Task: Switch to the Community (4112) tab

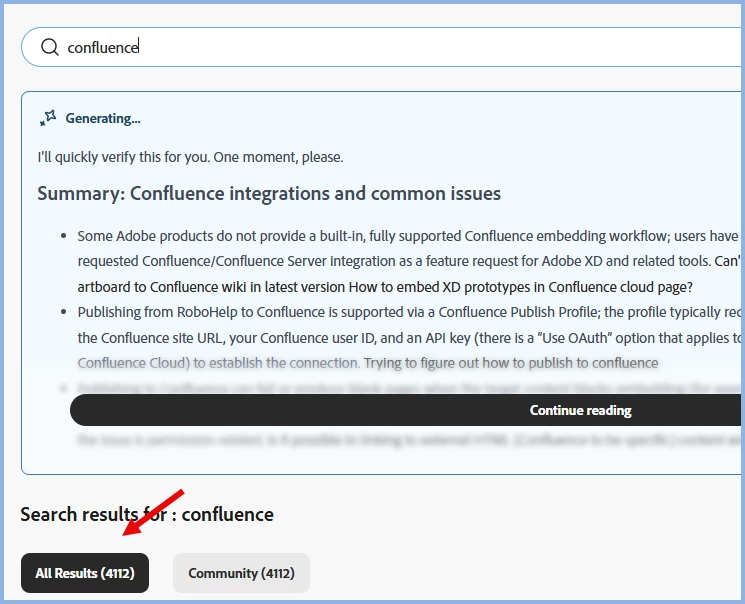Action: (241, 573)
